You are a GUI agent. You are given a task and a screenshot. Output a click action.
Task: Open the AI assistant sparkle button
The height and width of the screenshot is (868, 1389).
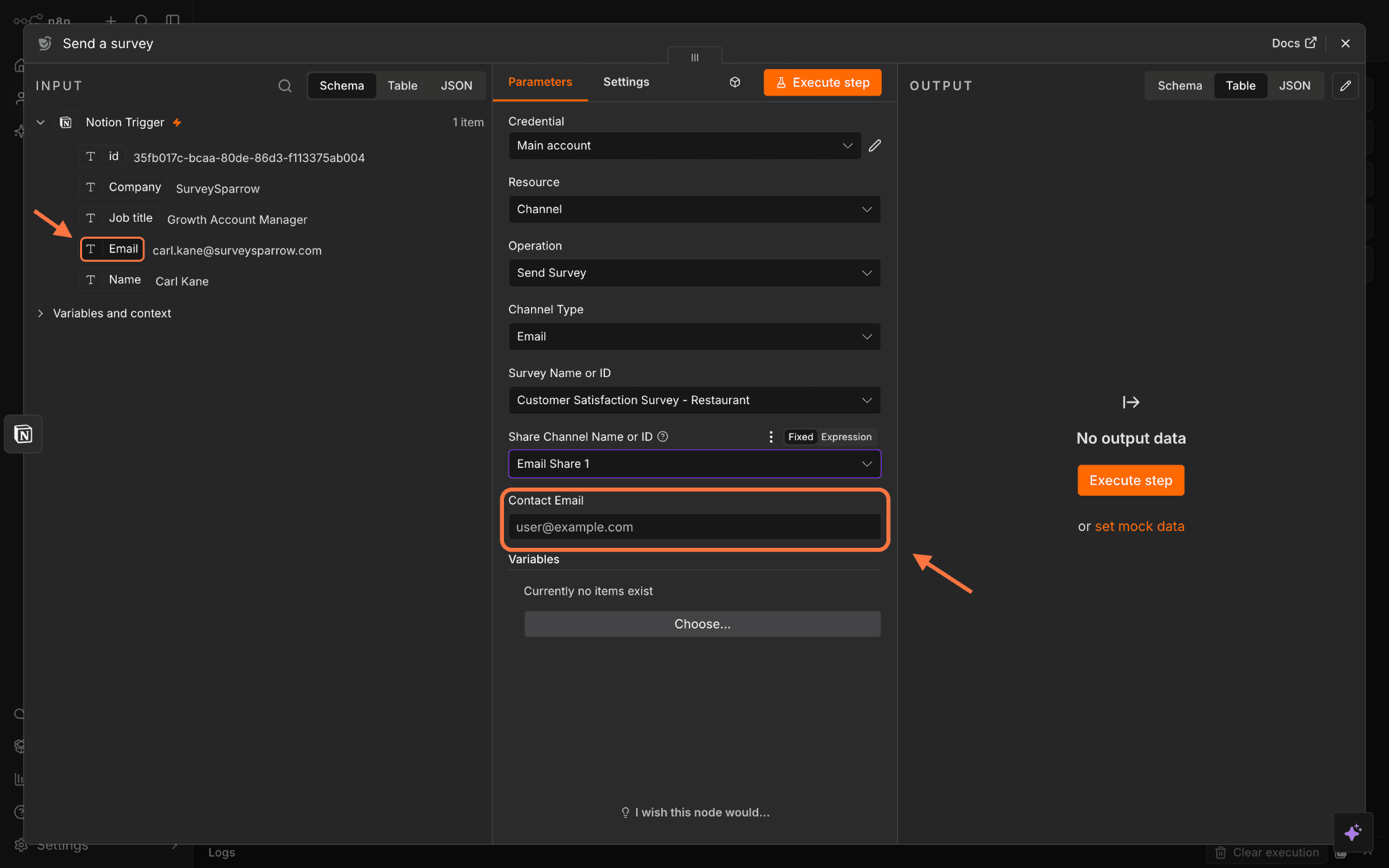point(1353,832)
